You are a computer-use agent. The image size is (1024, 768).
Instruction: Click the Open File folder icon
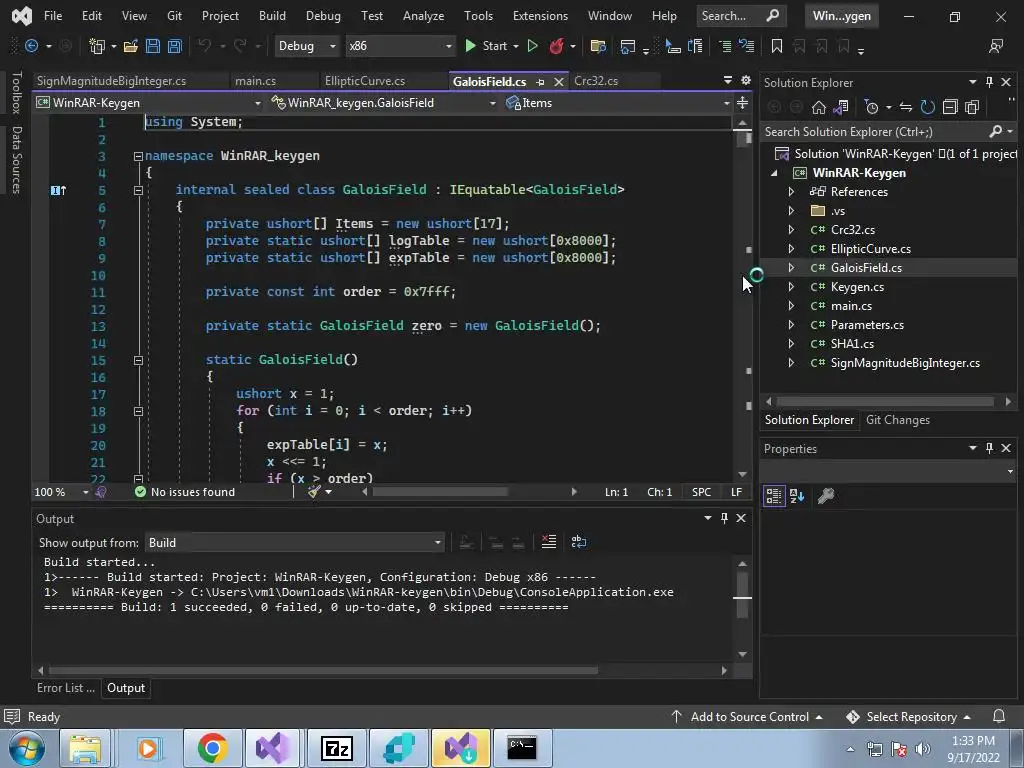pos(131,46)
